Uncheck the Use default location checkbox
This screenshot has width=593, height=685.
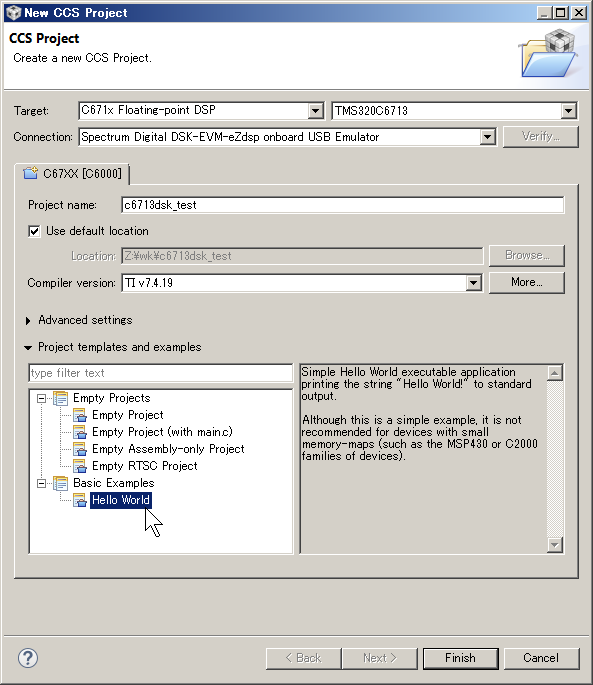(x=34, y=231)
